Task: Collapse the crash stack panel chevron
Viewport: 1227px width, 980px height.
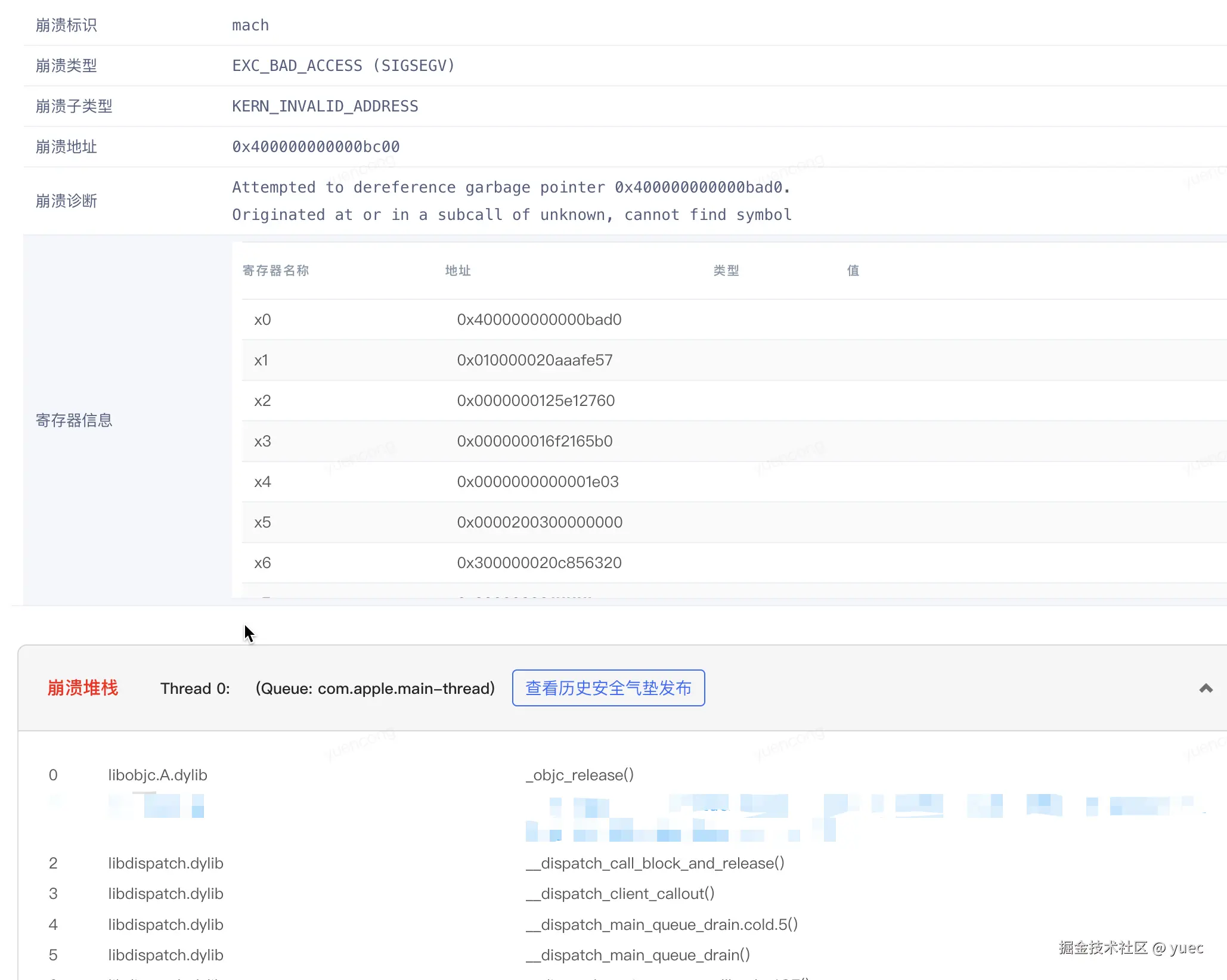Action: tap(1206, 689)
